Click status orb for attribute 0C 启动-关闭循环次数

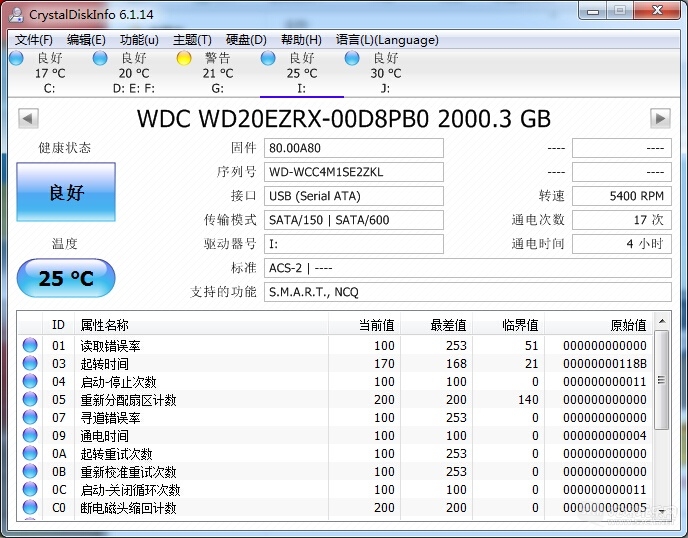30,489
